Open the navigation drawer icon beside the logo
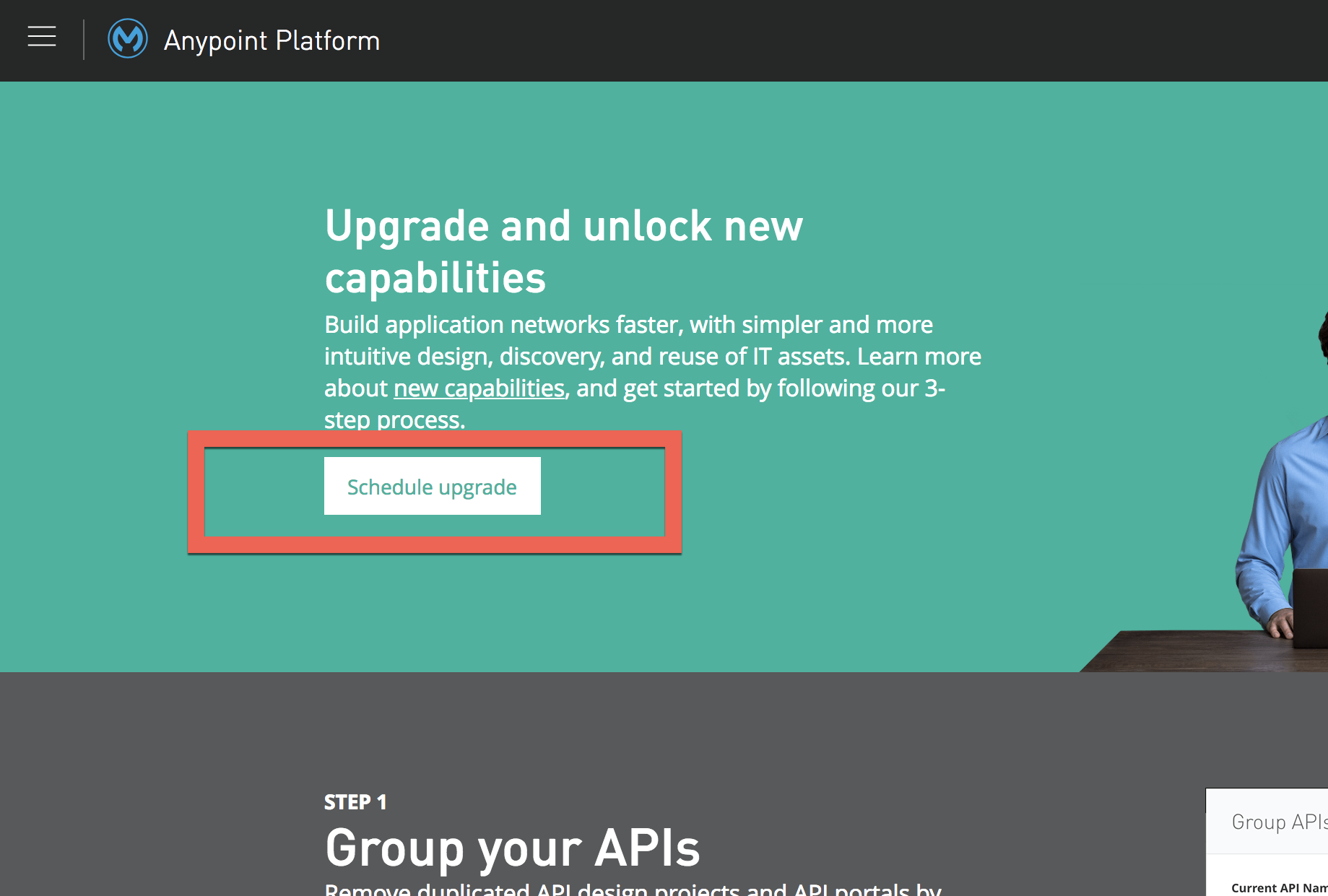This screenshot has height=896, width=1328. [x=41, y=38]
